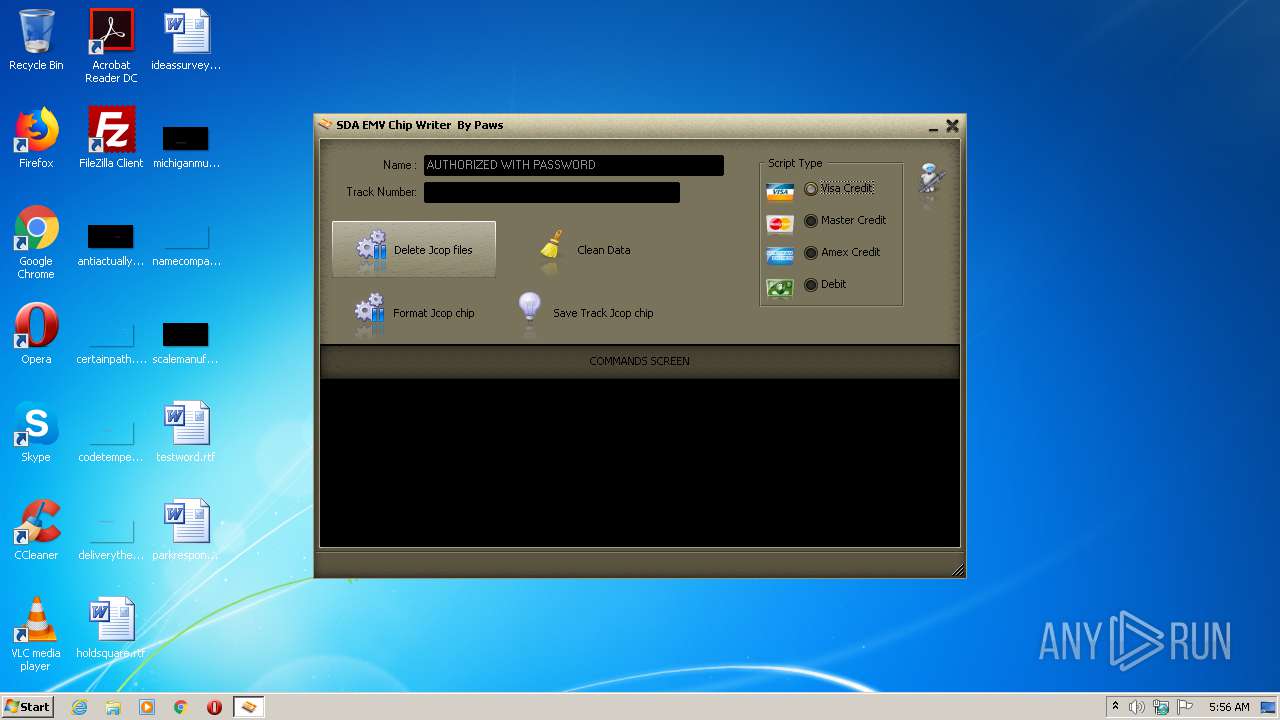Screen dimensions: 1280x720
Task: Select the deliverythe desktop file
Action: click(111, 538)
